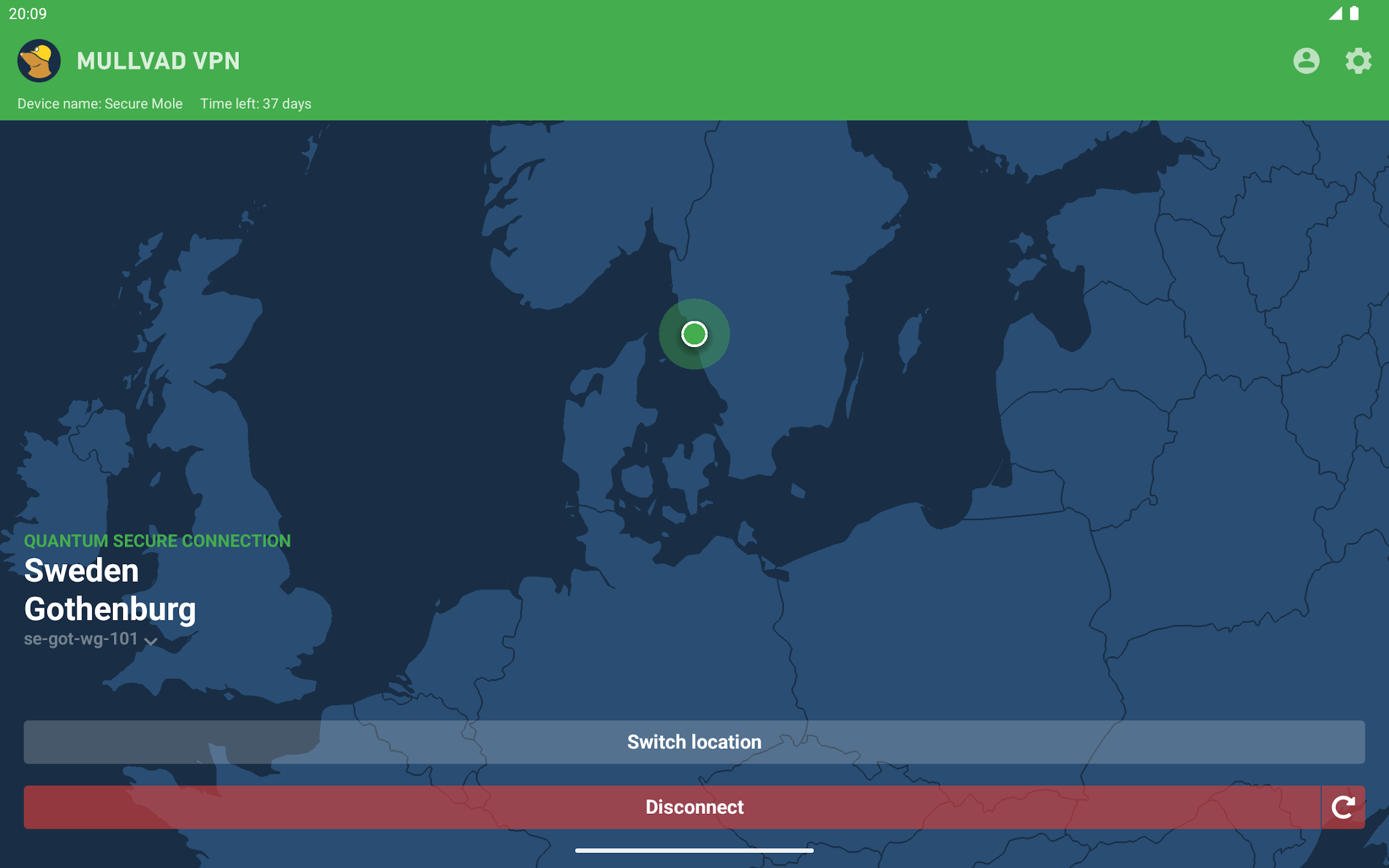Click the MULLVAD VPN title text
Viewport: 1389px width, 868px height.
coord(158,59)
